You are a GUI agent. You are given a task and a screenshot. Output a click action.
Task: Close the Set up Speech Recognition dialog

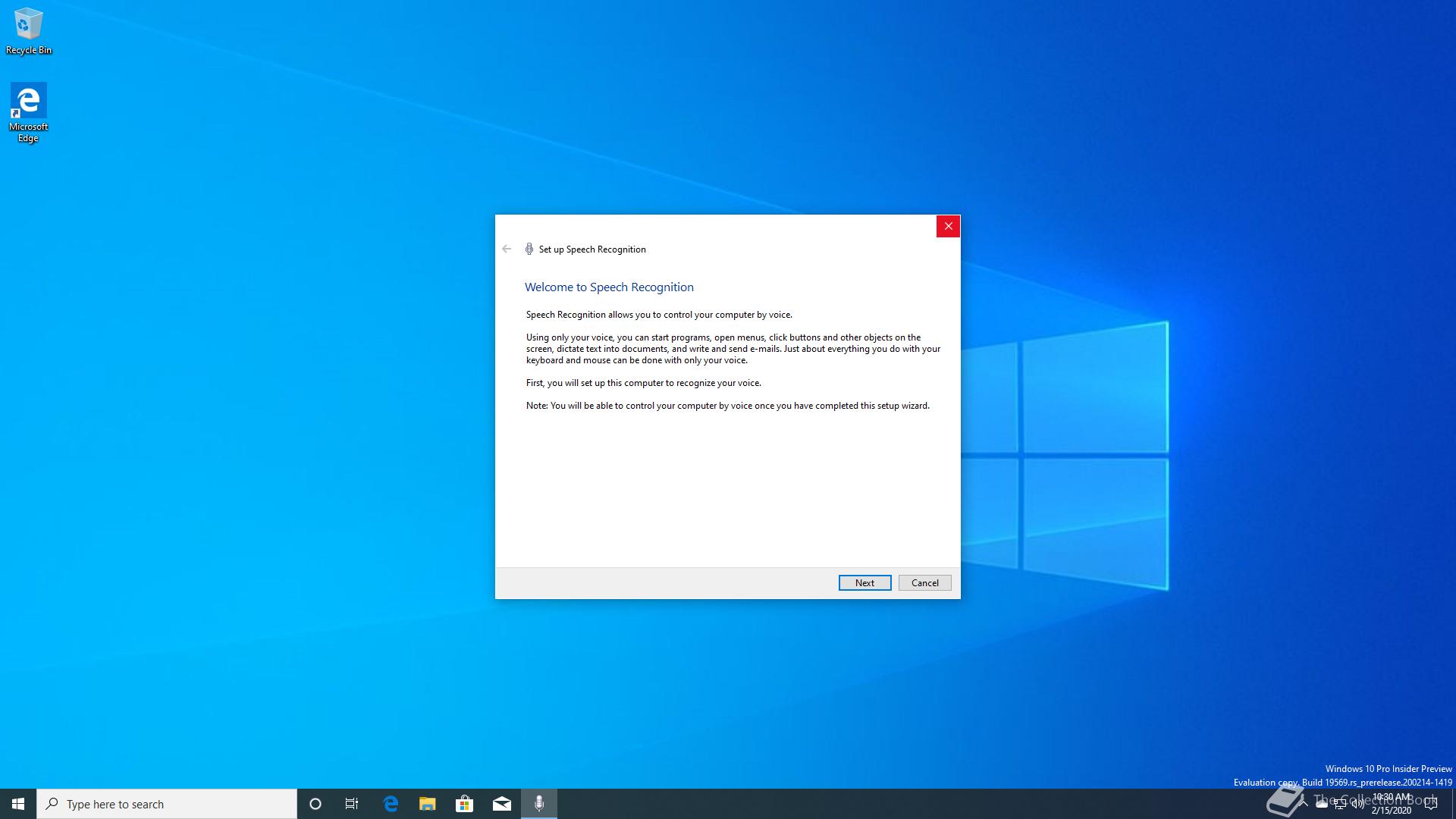(x=948, y=226)
